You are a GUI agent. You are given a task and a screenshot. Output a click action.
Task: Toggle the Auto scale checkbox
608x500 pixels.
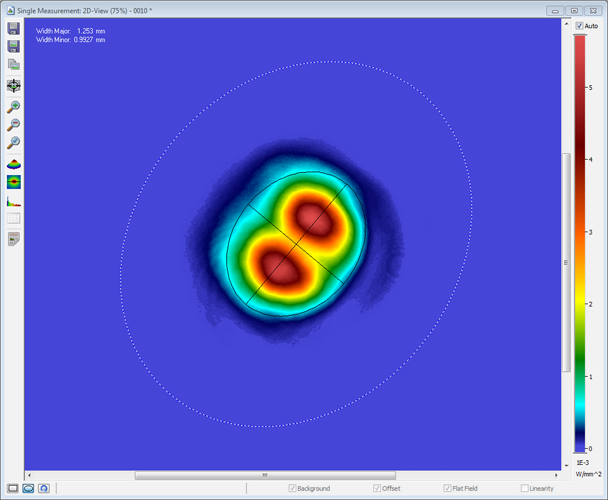[x=579, y=26]
